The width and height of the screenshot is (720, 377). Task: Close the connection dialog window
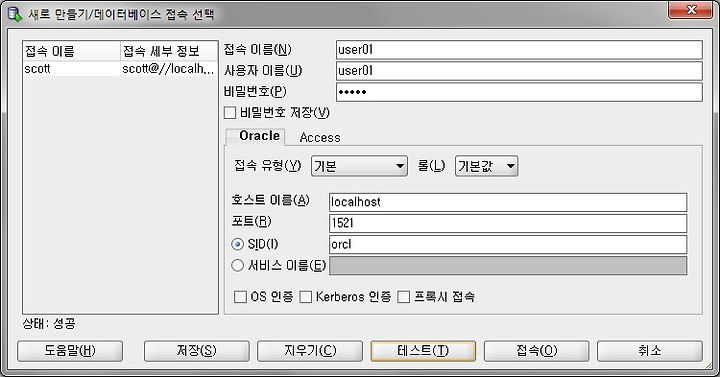[x=690, y=10]
